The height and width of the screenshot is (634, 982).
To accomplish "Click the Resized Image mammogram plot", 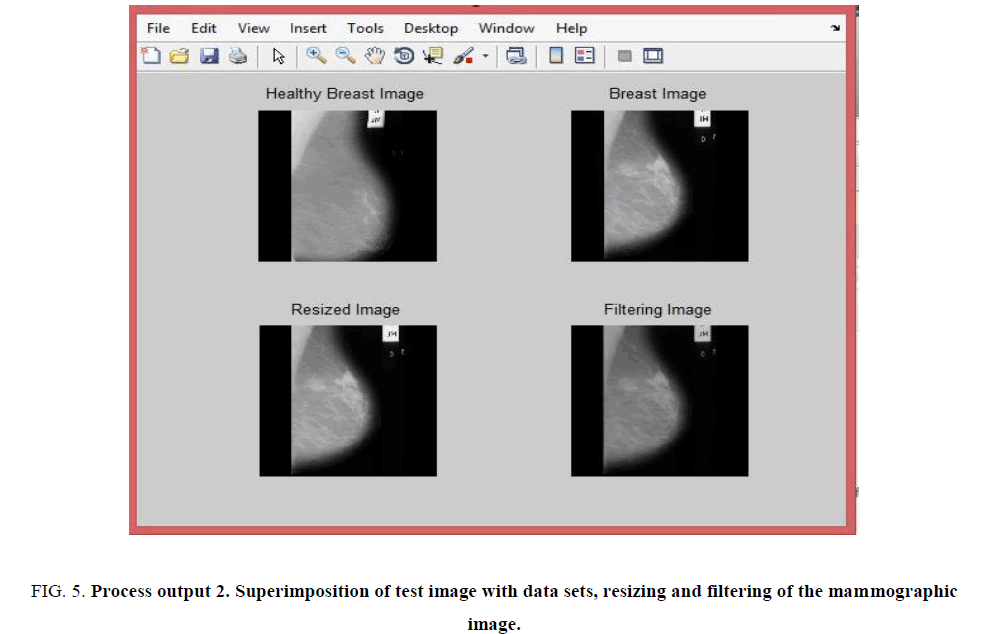I will click(348, 401).
